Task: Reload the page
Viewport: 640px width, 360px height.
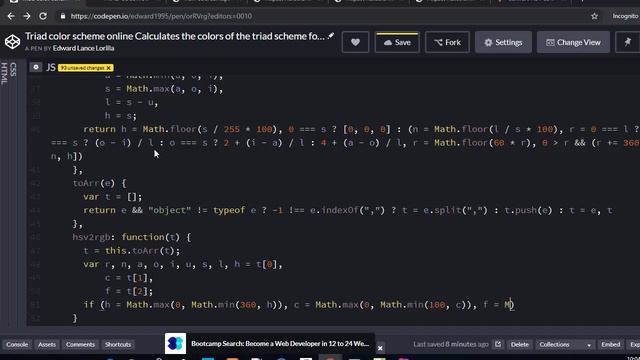Action: pyautogui.click(x=43, y=16)
